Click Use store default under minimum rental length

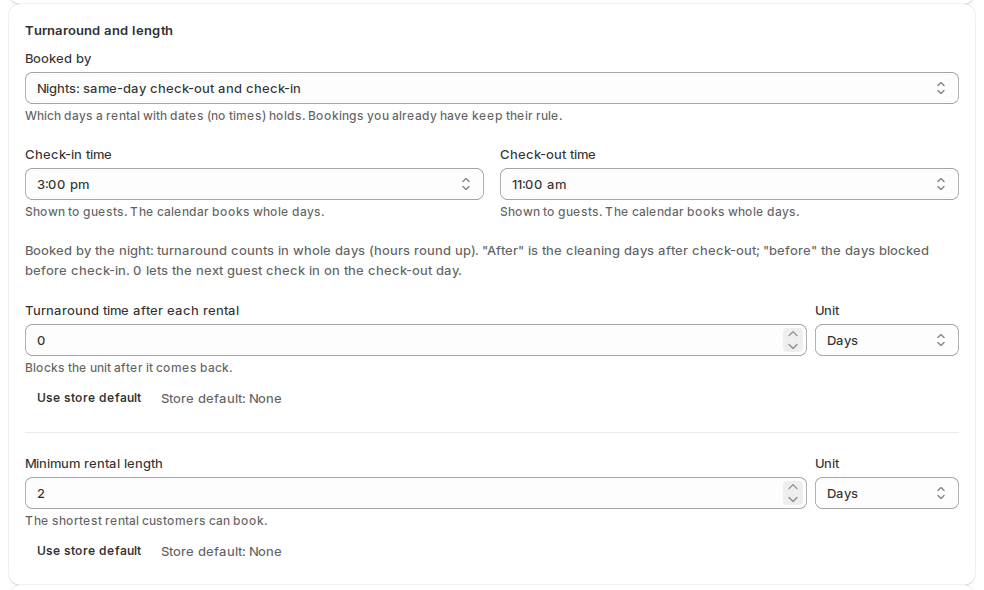[89, 551]
